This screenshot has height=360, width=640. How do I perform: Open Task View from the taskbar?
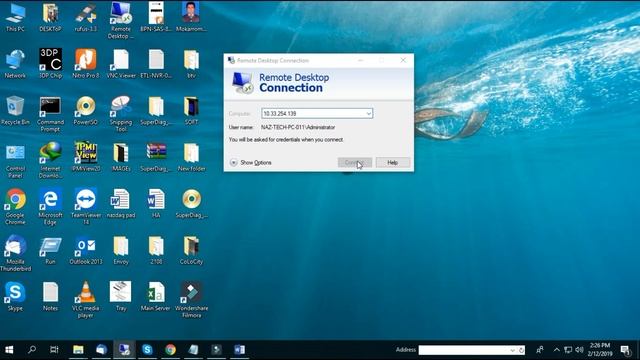54,350
